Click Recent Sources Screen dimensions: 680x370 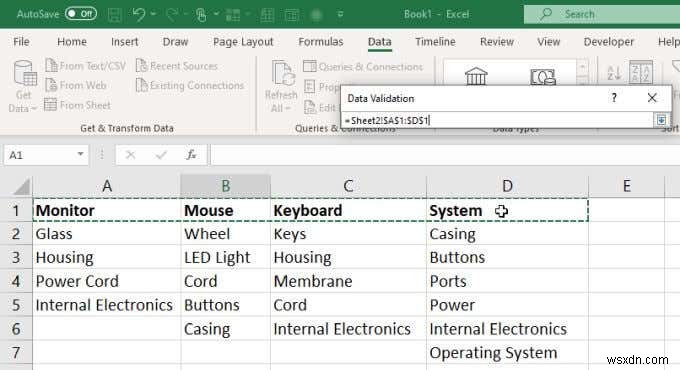pos(177,66)
